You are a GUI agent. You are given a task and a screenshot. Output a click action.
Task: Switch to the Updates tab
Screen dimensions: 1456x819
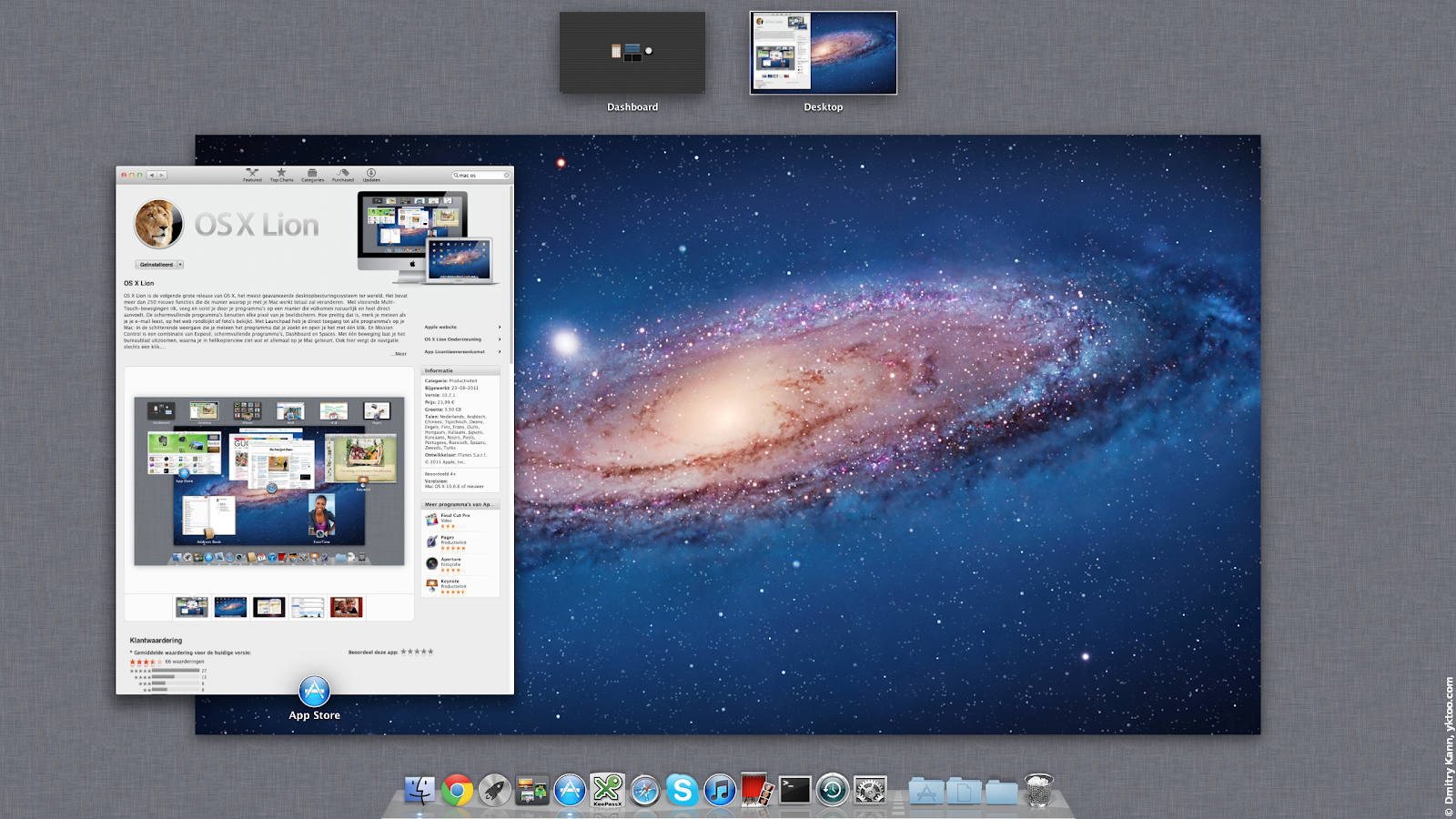[371, 175]
